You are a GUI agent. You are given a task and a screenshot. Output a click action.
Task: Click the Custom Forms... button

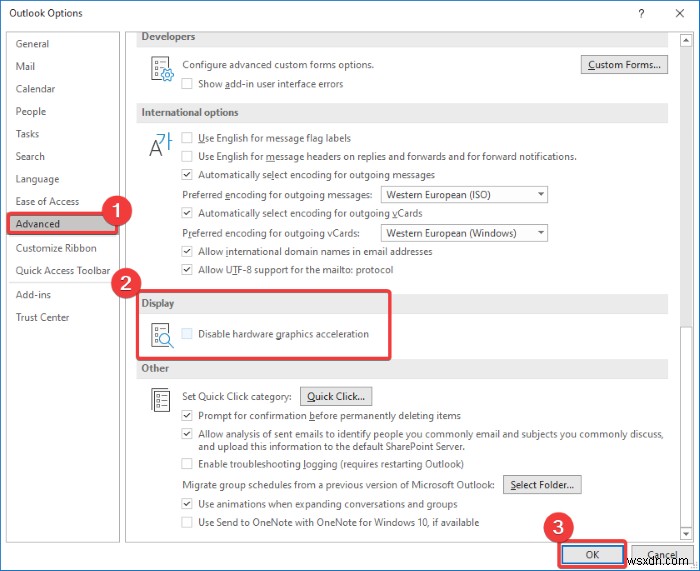[x=624, y=65]
